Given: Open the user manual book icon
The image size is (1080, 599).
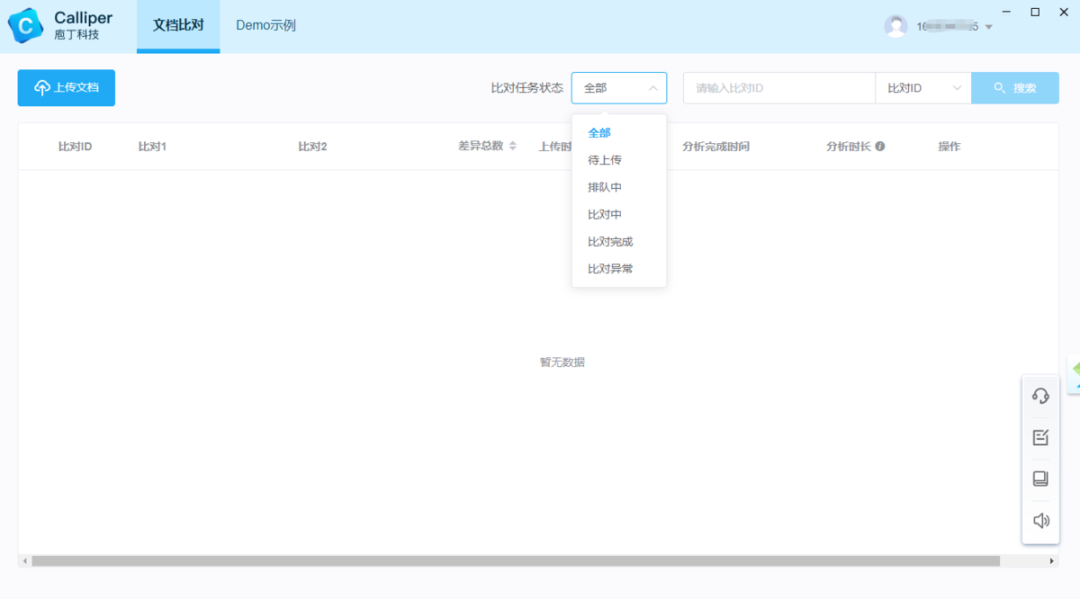Looking at the screenshot, I should (x=1040, y=479).
